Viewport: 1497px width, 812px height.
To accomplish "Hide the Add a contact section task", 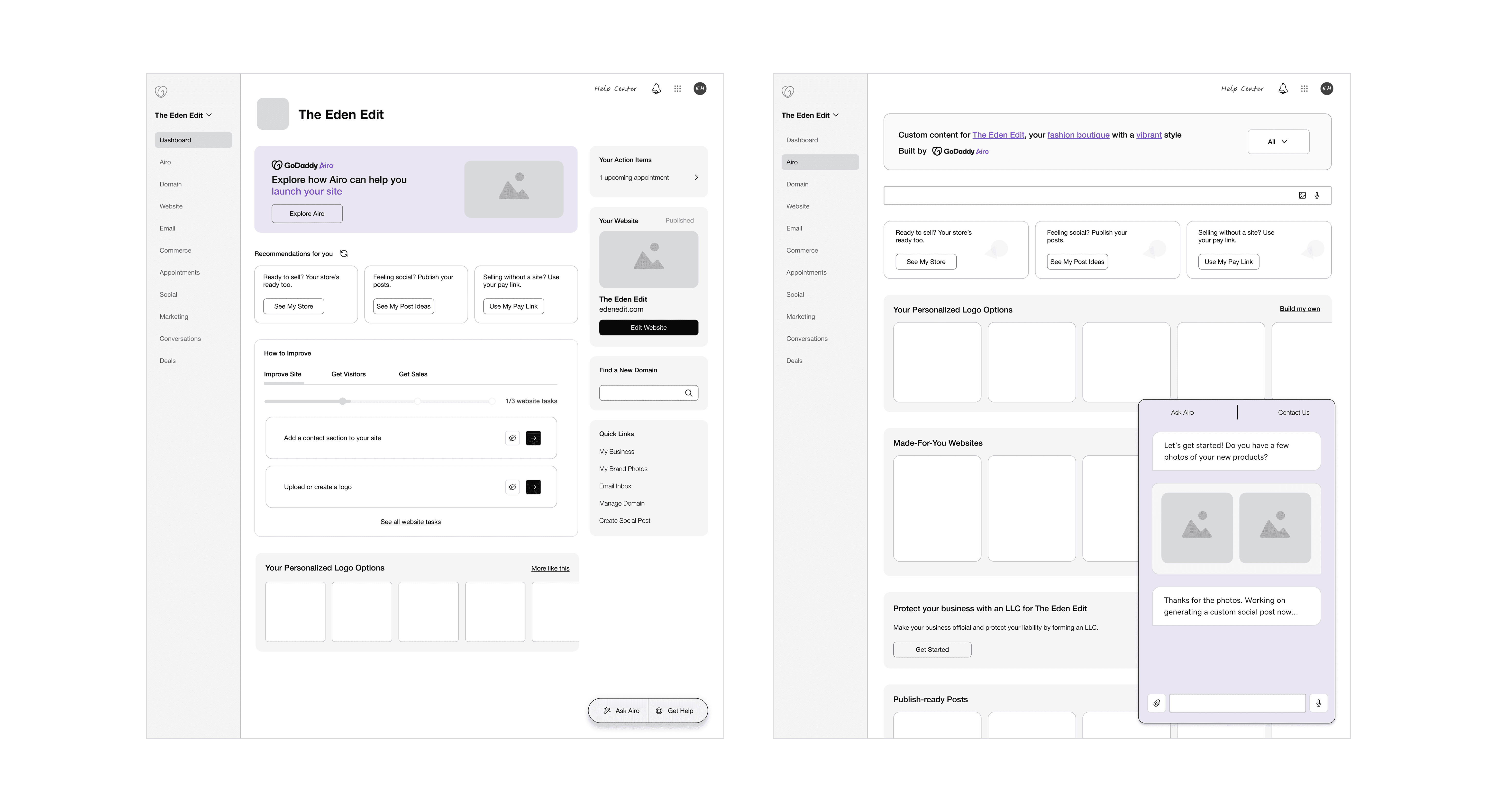I will pos(512,438).
